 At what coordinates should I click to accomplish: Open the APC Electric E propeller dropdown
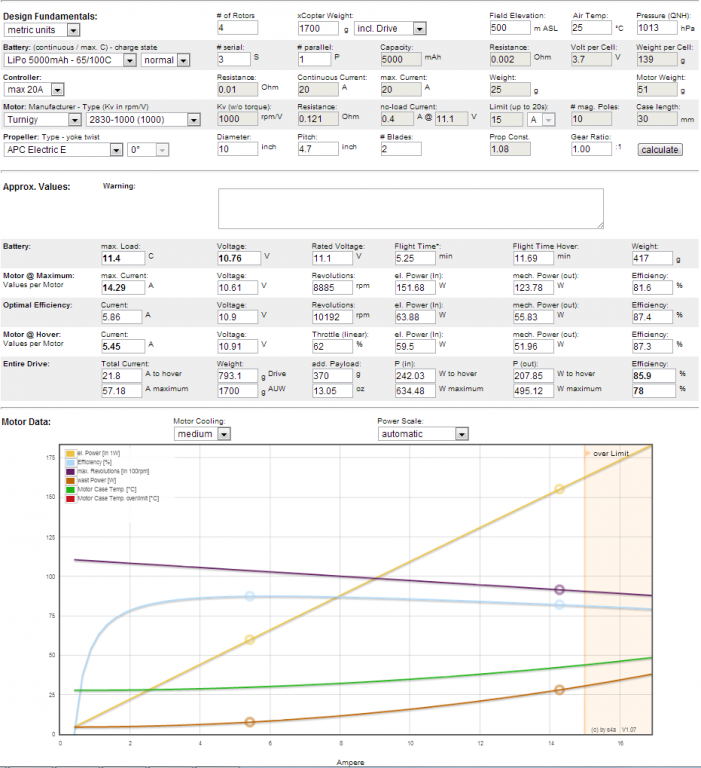pos(63,150)
